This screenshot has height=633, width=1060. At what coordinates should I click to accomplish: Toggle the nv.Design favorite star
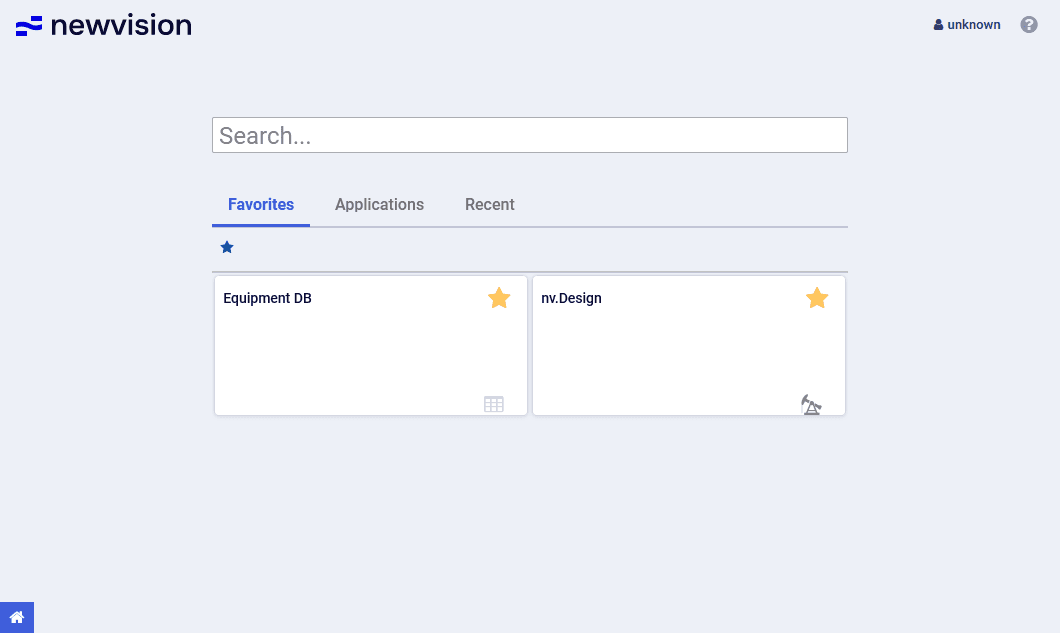(817, 298)
